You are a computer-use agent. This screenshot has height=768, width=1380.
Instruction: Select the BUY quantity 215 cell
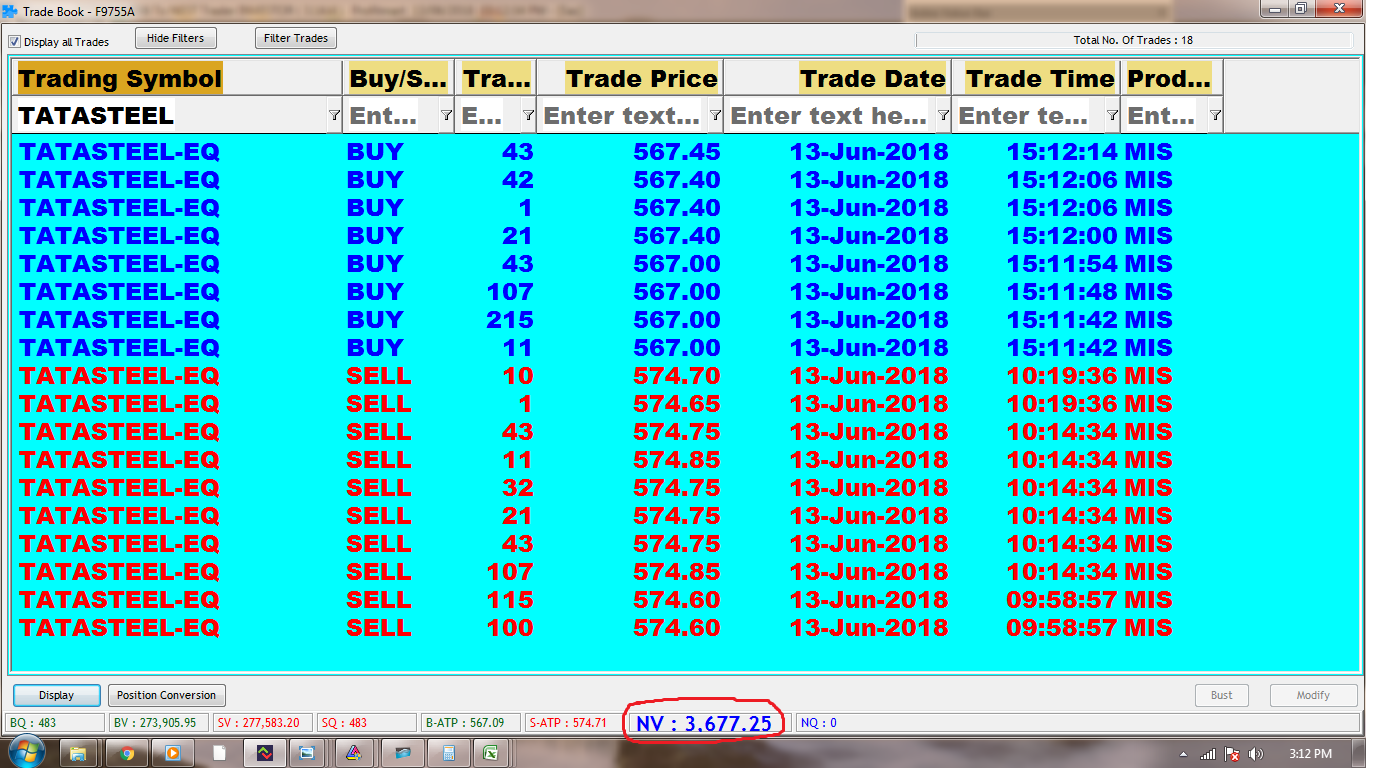pyautogui.click(x=510, y=320)
